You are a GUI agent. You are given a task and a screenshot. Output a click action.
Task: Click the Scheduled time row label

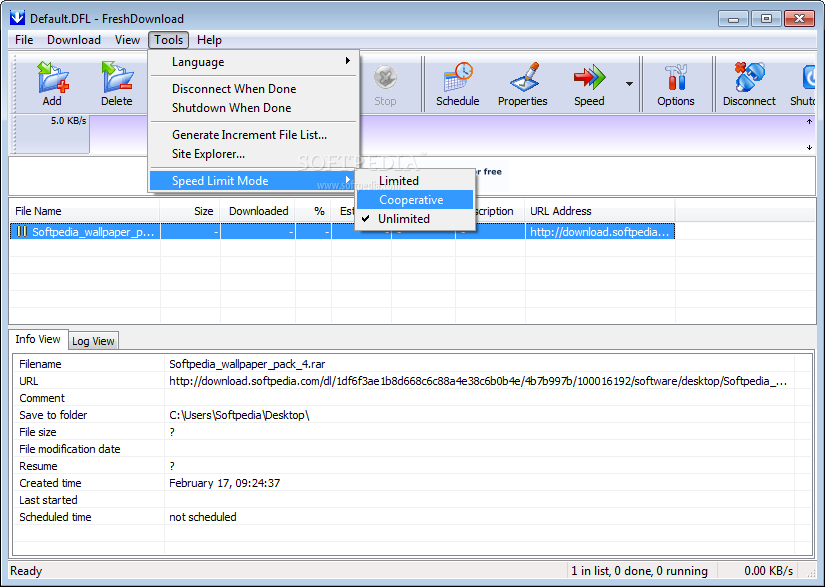pos(55,517)
